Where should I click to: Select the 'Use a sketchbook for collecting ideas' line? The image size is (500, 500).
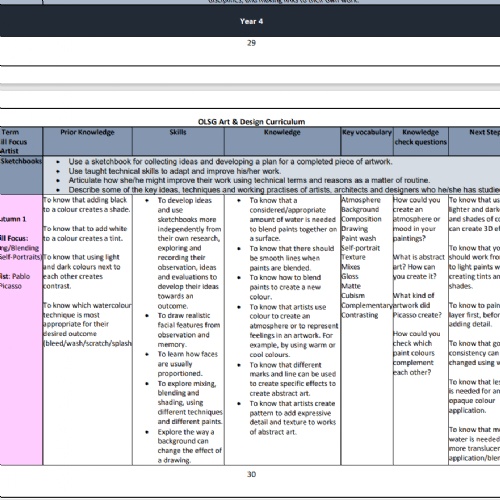coord(230,162)
